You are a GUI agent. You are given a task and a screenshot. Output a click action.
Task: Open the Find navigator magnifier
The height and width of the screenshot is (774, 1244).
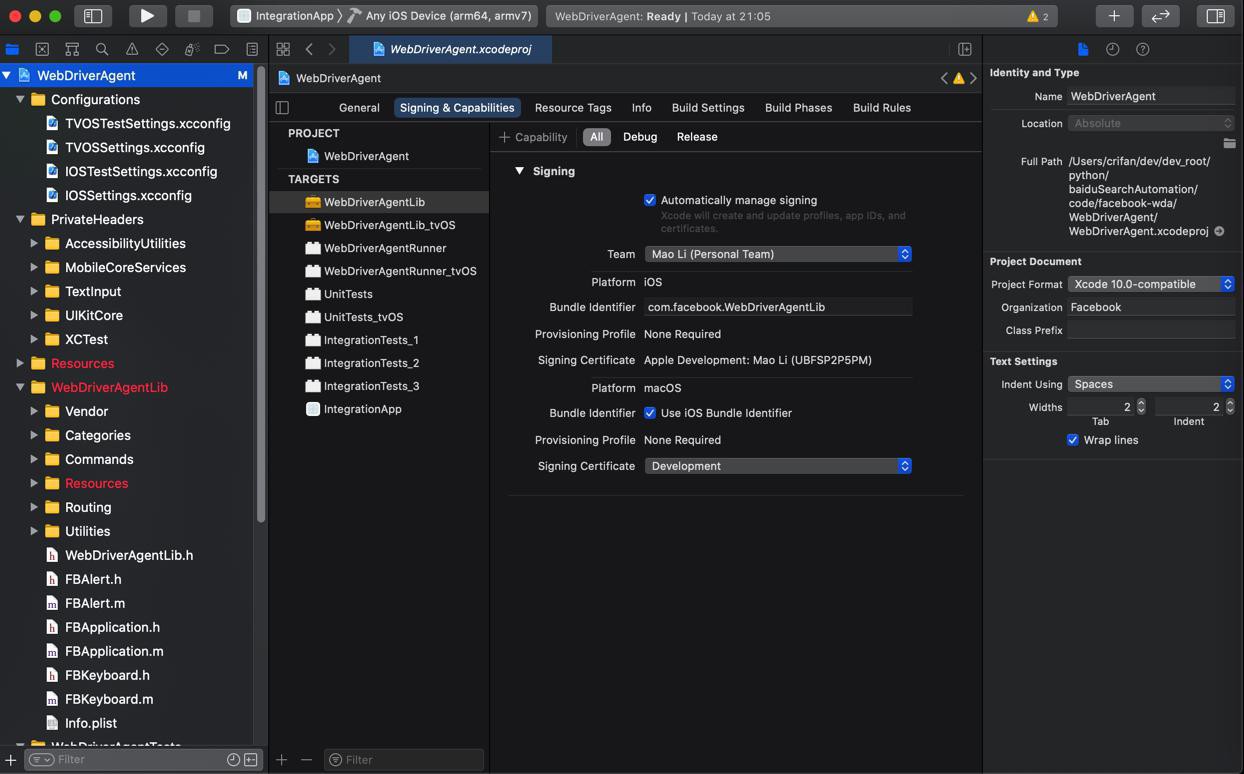click(102, 49)
